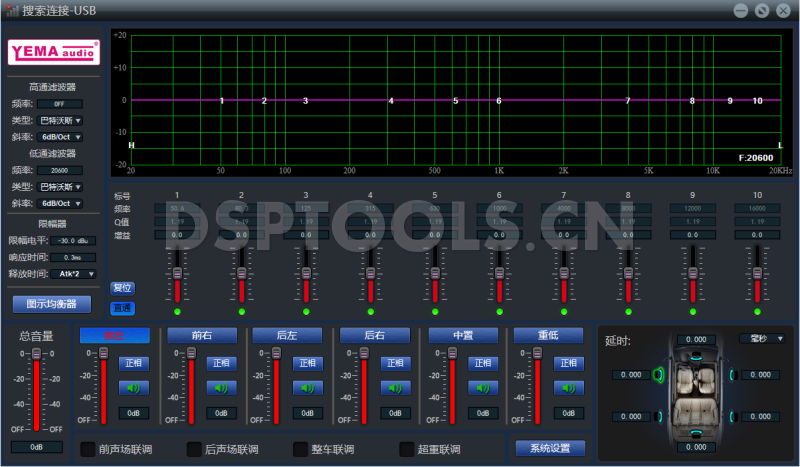Select the 后右 channel tab
The image size is (800, 467).
pos(375,335)
